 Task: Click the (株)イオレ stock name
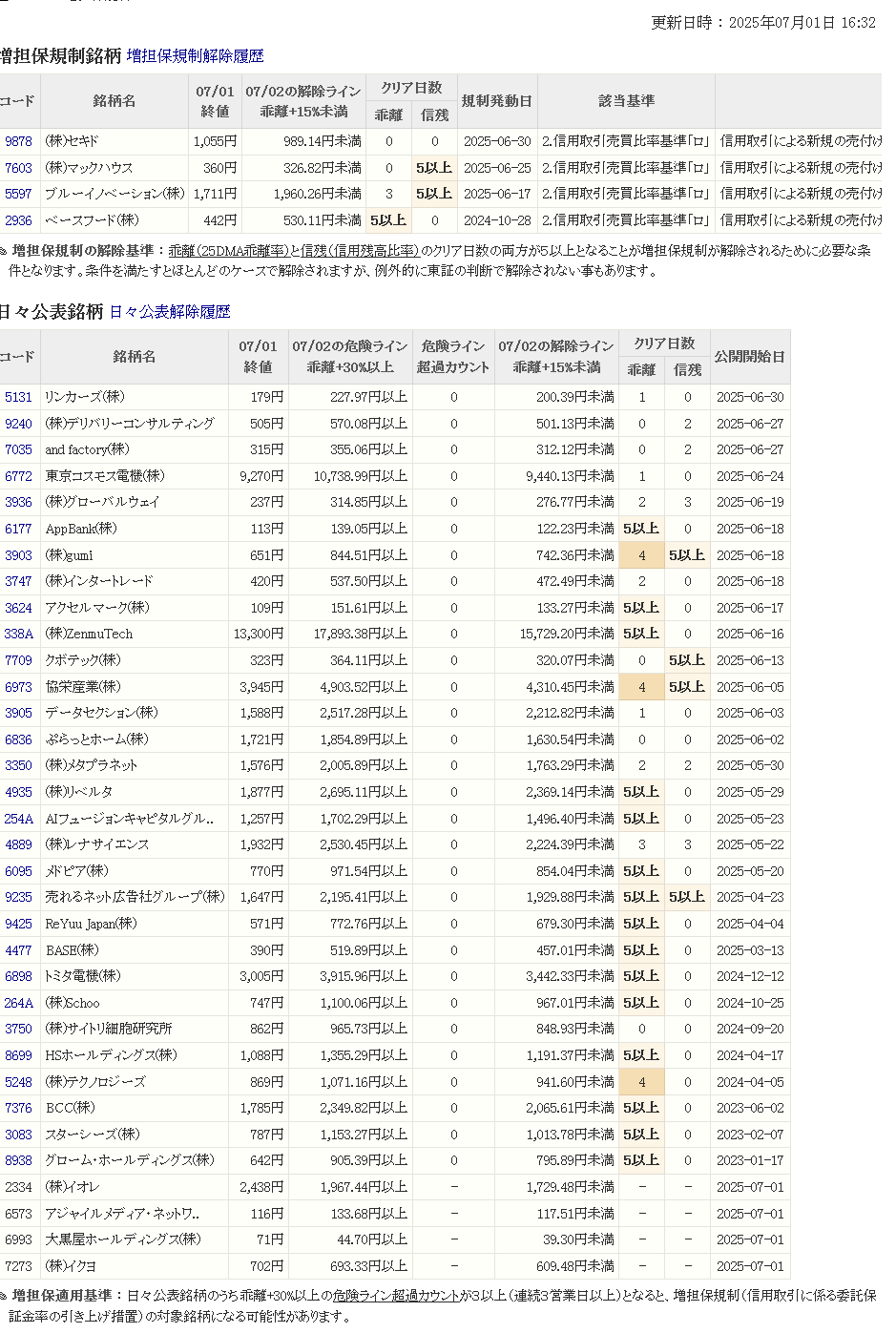[73, 1187]
